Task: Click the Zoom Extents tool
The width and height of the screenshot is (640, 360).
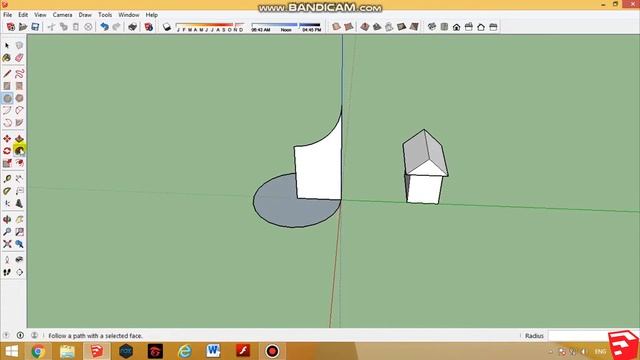Action: click(7, 244)
